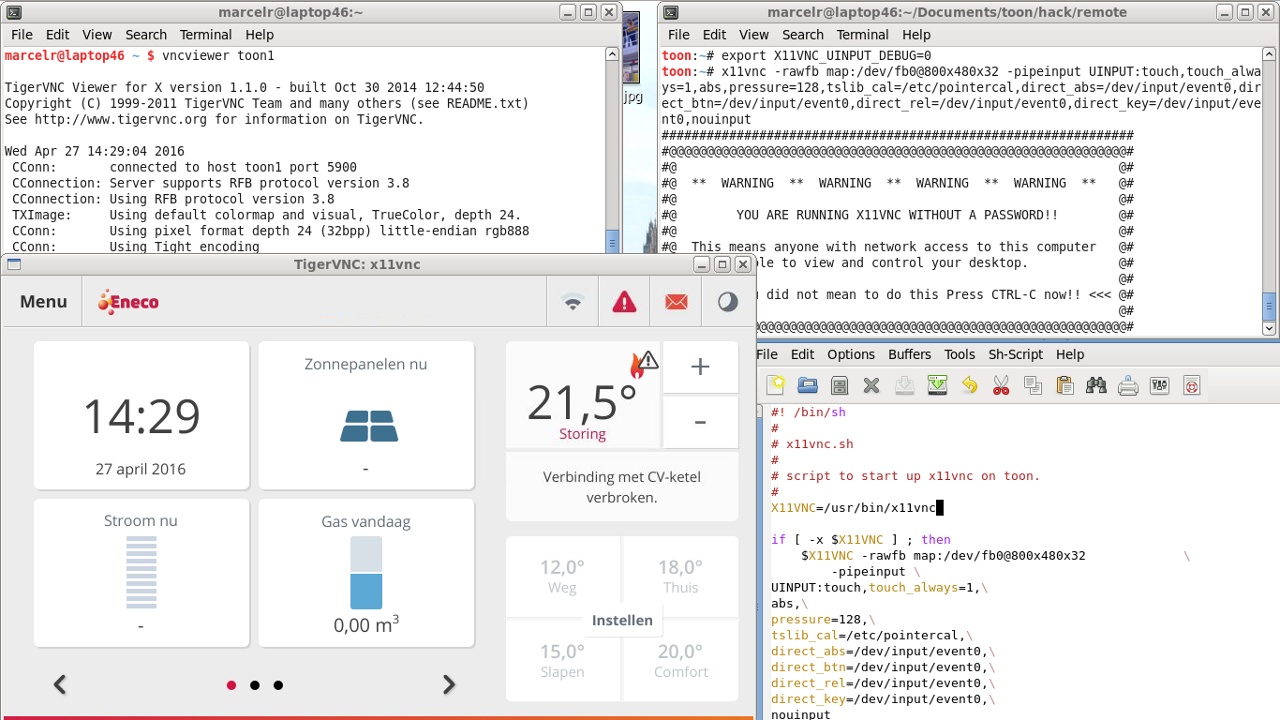Click the Instellen button
The height and width of the screenshot is (720, 1280).
[622, 620]
